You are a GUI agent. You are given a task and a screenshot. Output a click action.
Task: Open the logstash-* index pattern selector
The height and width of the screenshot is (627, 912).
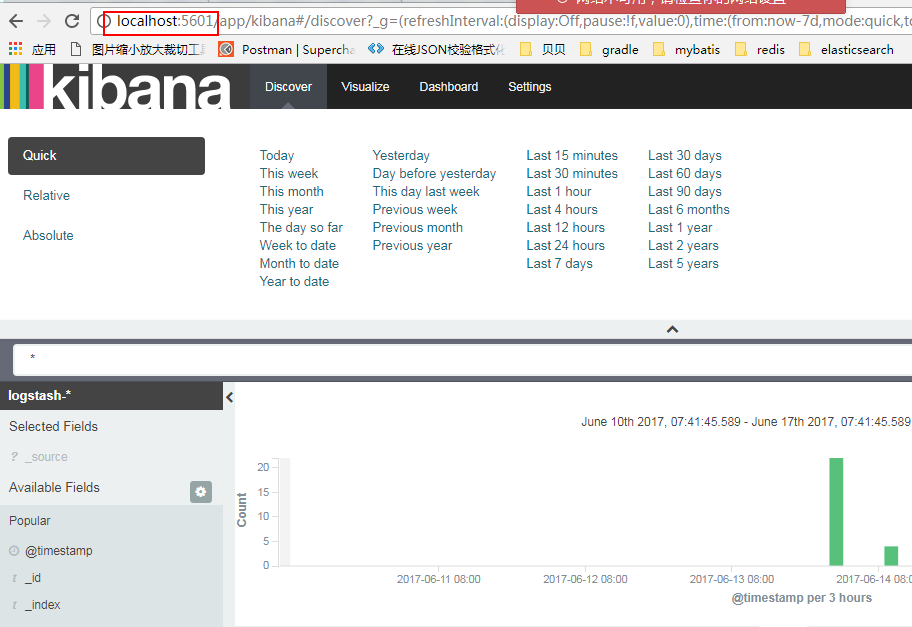pos(111,396)
